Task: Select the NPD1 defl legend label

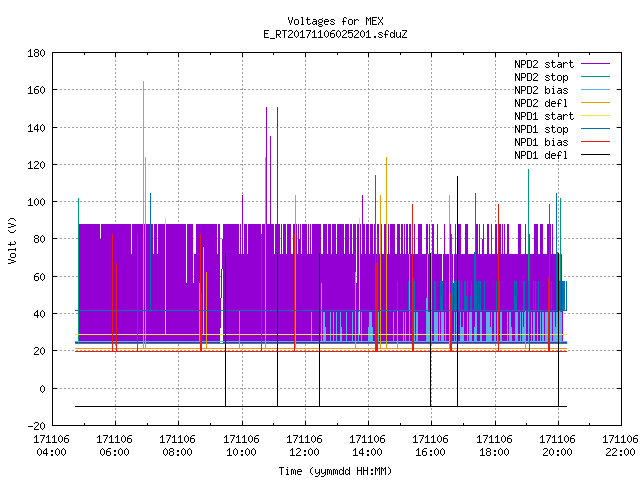Action: tap(541, 155)
